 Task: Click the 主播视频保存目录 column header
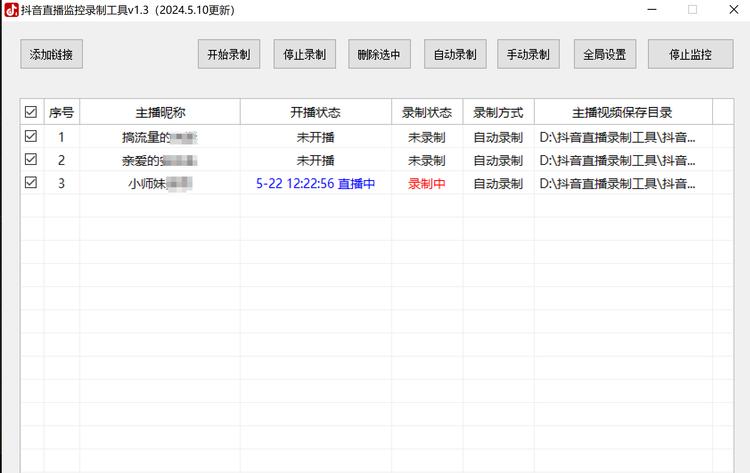[623, 112]
